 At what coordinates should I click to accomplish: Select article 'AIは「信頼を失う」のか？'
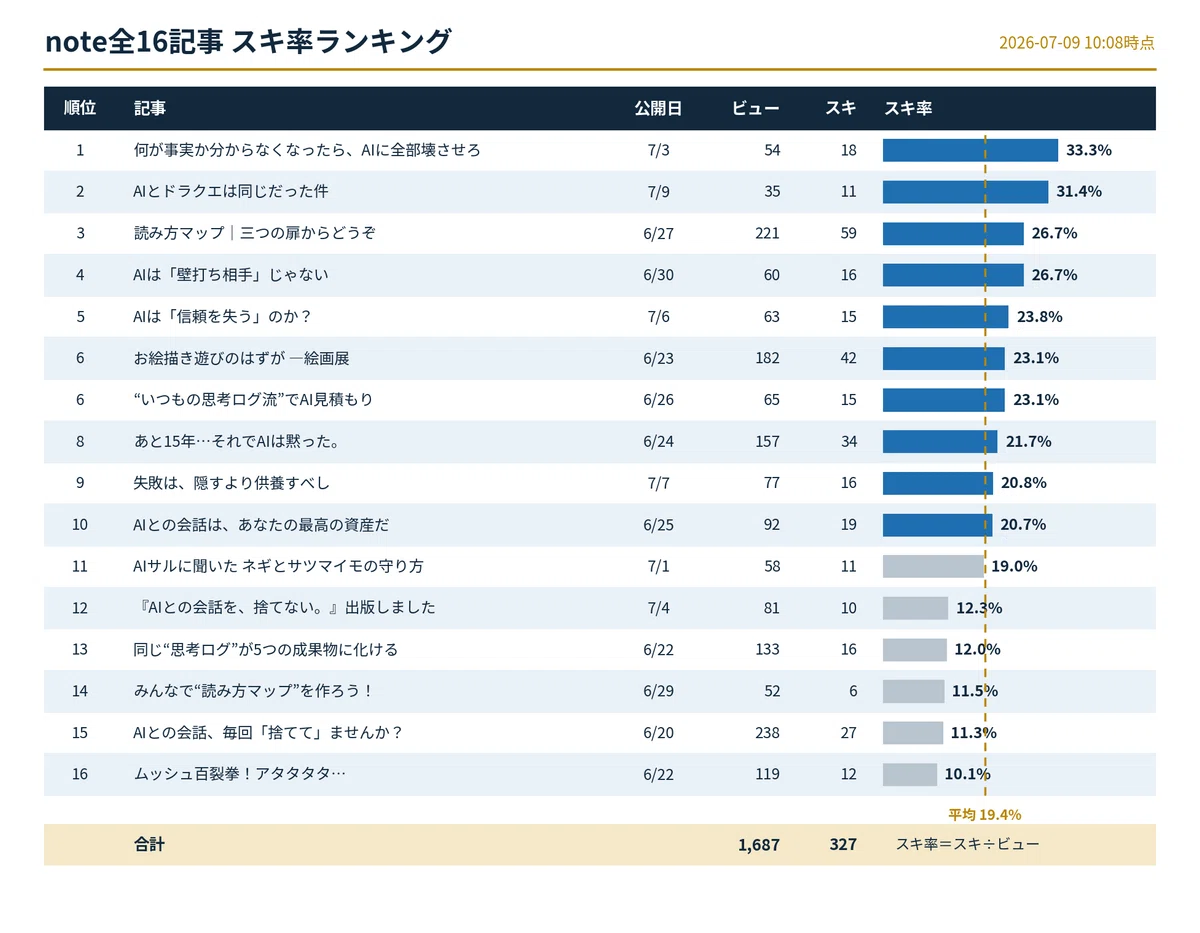pos(223,317)
